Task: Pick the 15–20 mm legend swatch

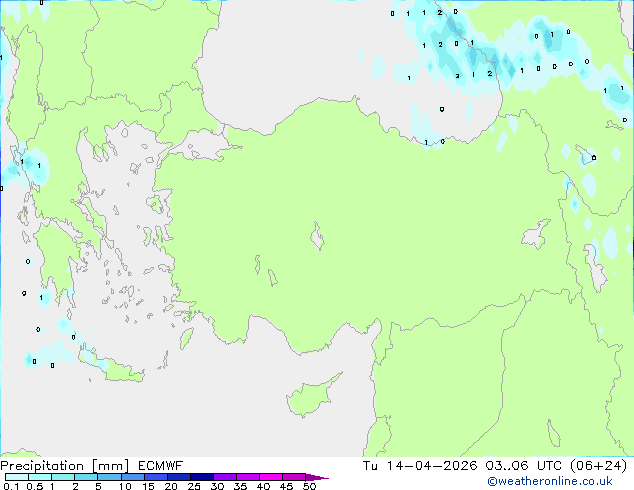Action: tap(156, 477)
